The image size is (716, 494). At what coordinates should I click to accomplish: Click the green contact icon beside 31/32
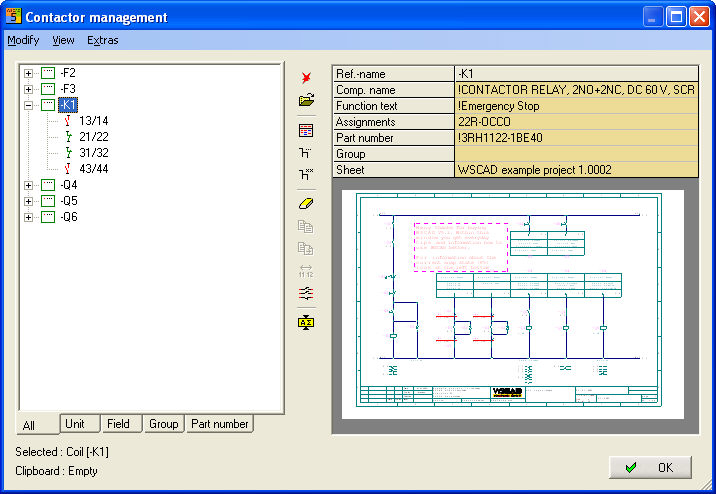pyautogui.click(x=68, y=153)
